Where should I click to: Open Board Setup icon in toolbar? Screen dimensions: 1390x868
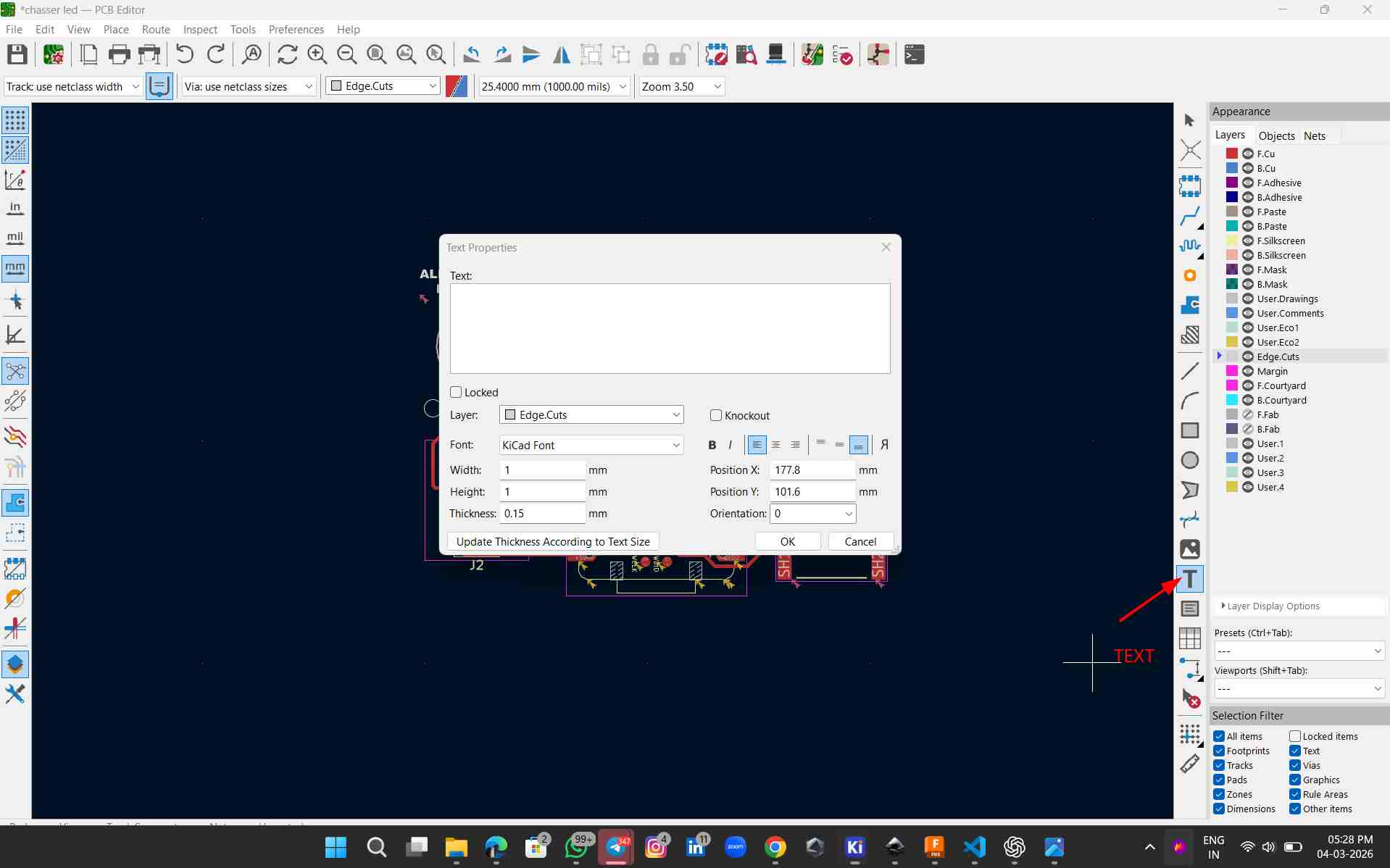point(54,55)
